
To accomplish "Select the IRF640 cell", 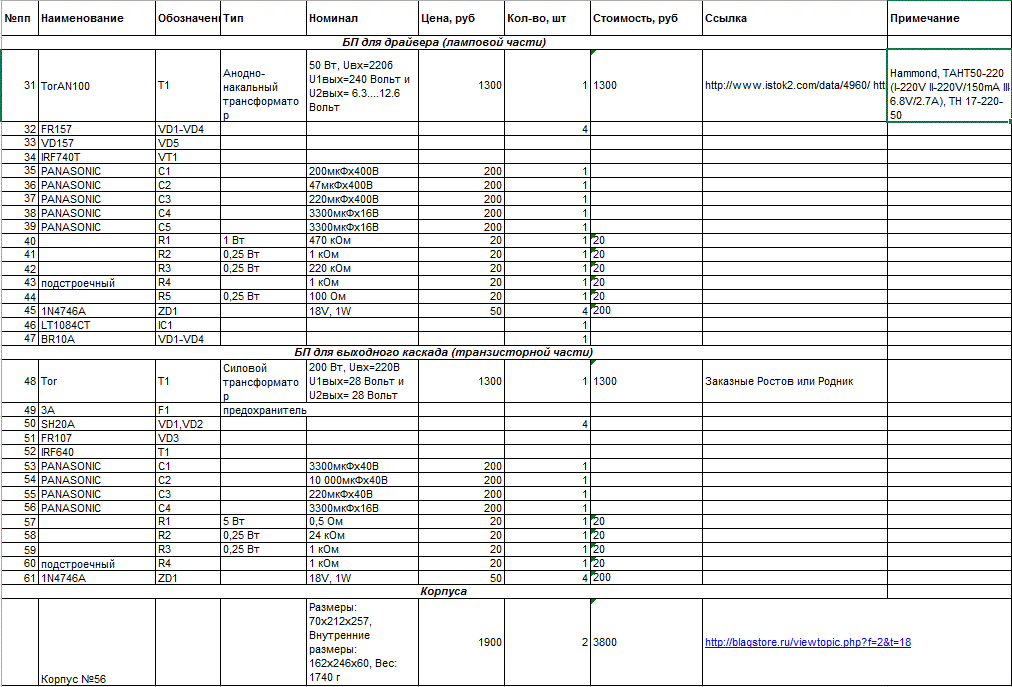I will (x=97, y=452).
